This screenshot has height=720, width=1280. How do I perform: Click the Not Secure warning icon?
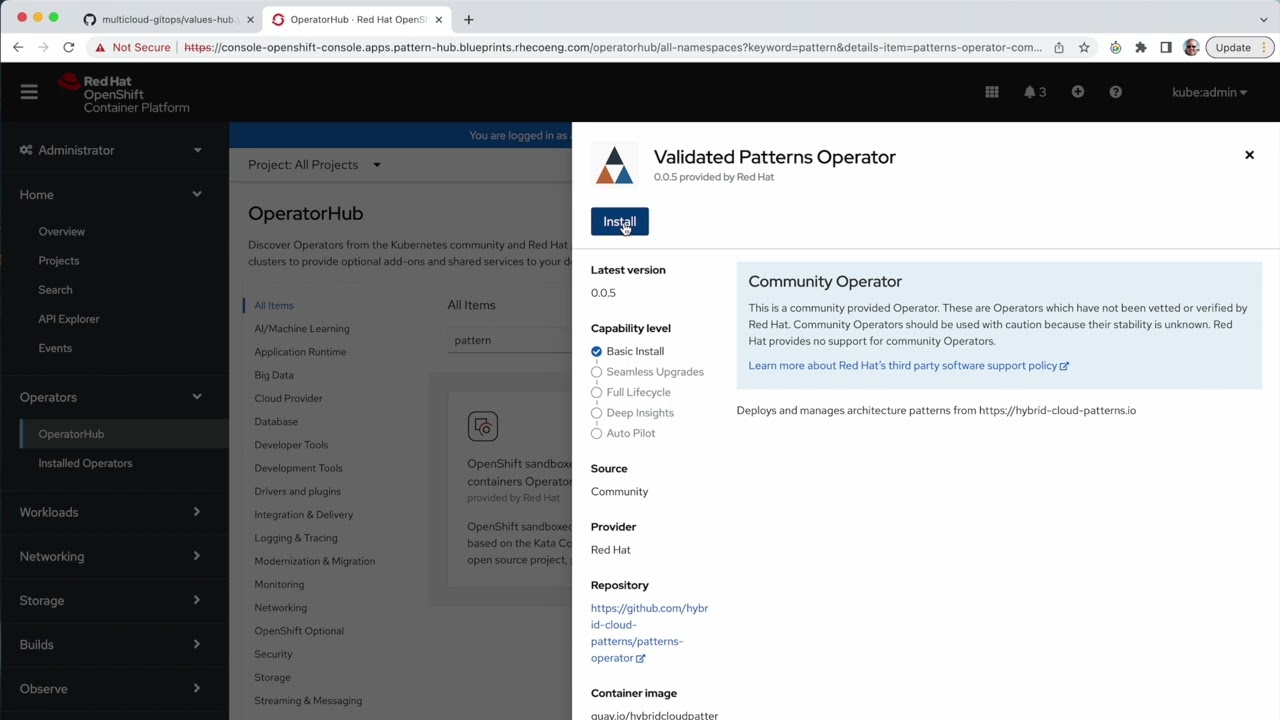[x=100, y=47]
